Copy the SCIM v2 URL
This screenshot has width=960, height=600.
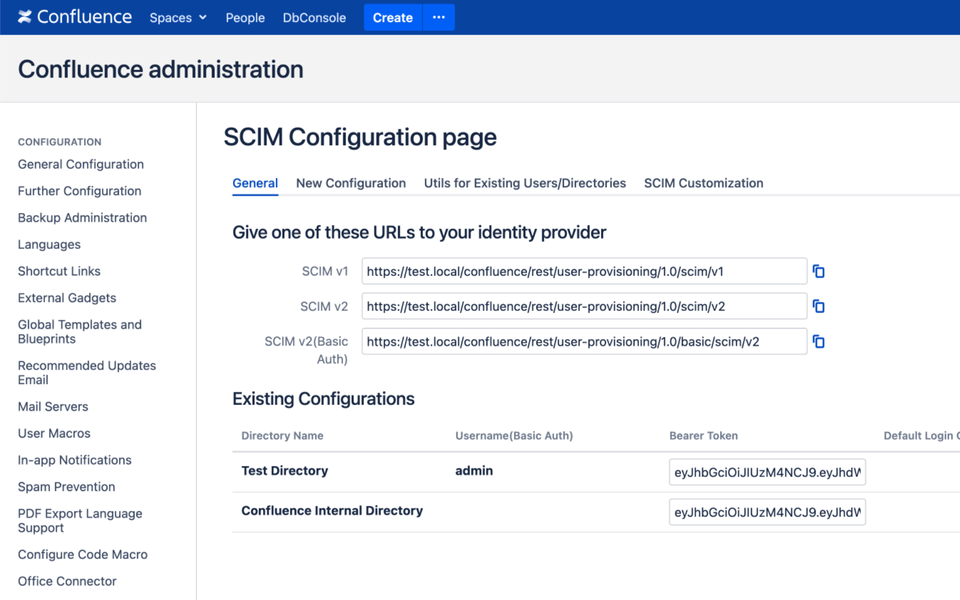(819, 306)
